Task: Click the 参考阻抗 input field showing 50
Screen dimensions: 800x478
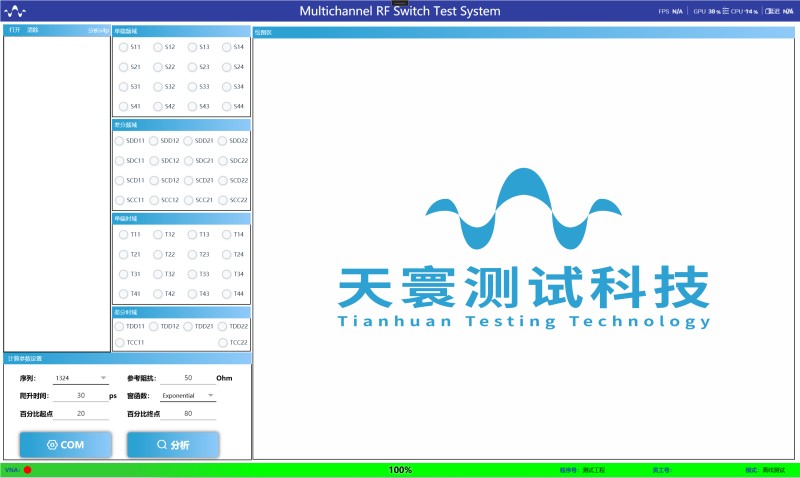Action: 188,379
